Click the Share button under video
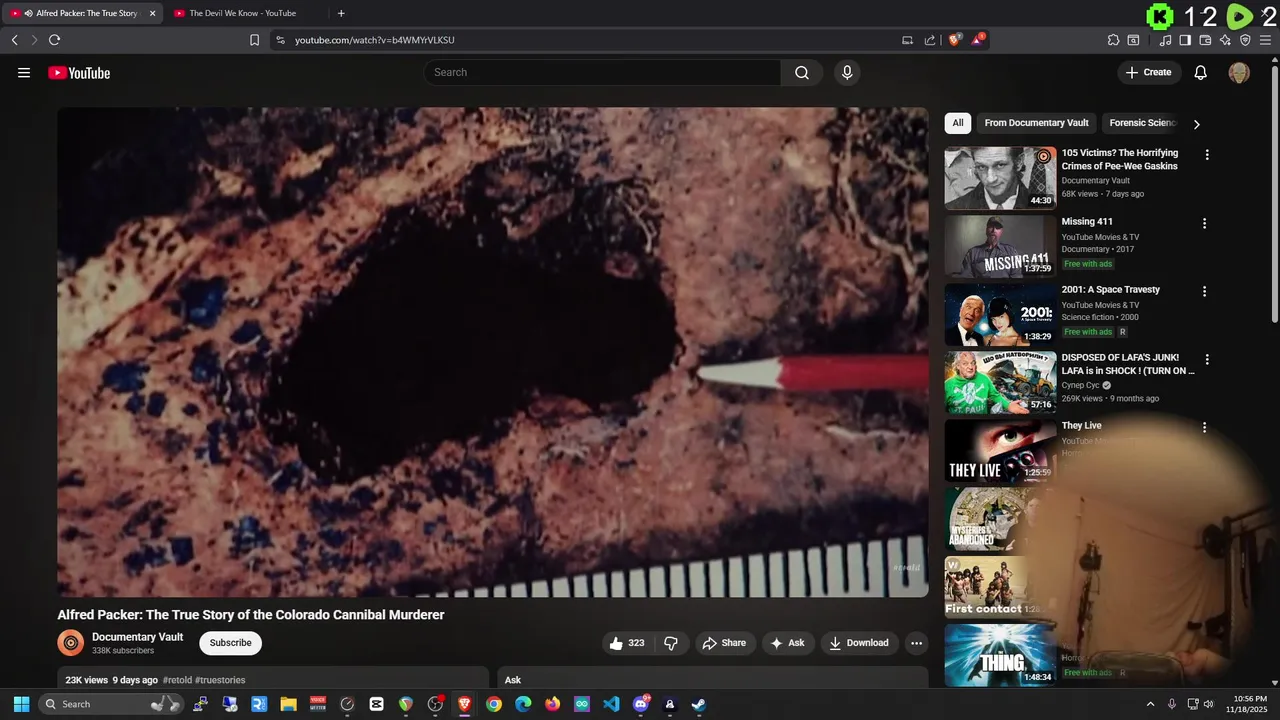The image size is (1280, 720). coord(724,643)
